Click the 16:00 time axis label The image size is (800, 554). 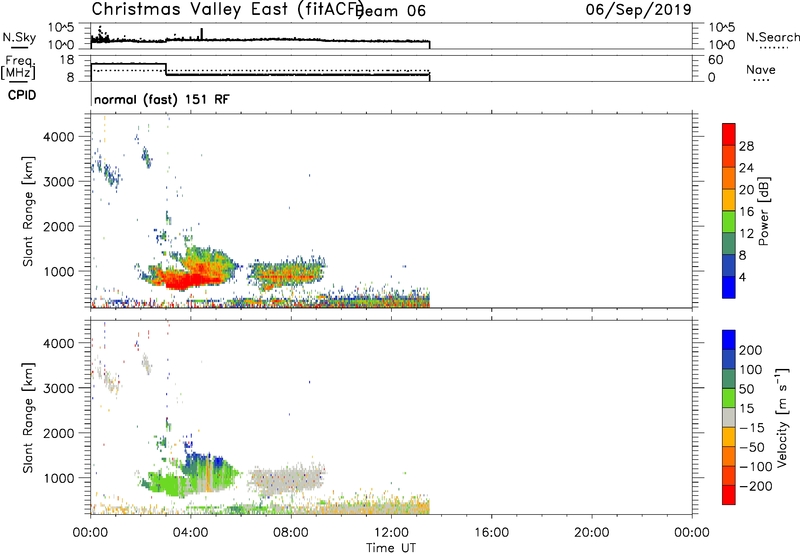(x=491, y=533)
